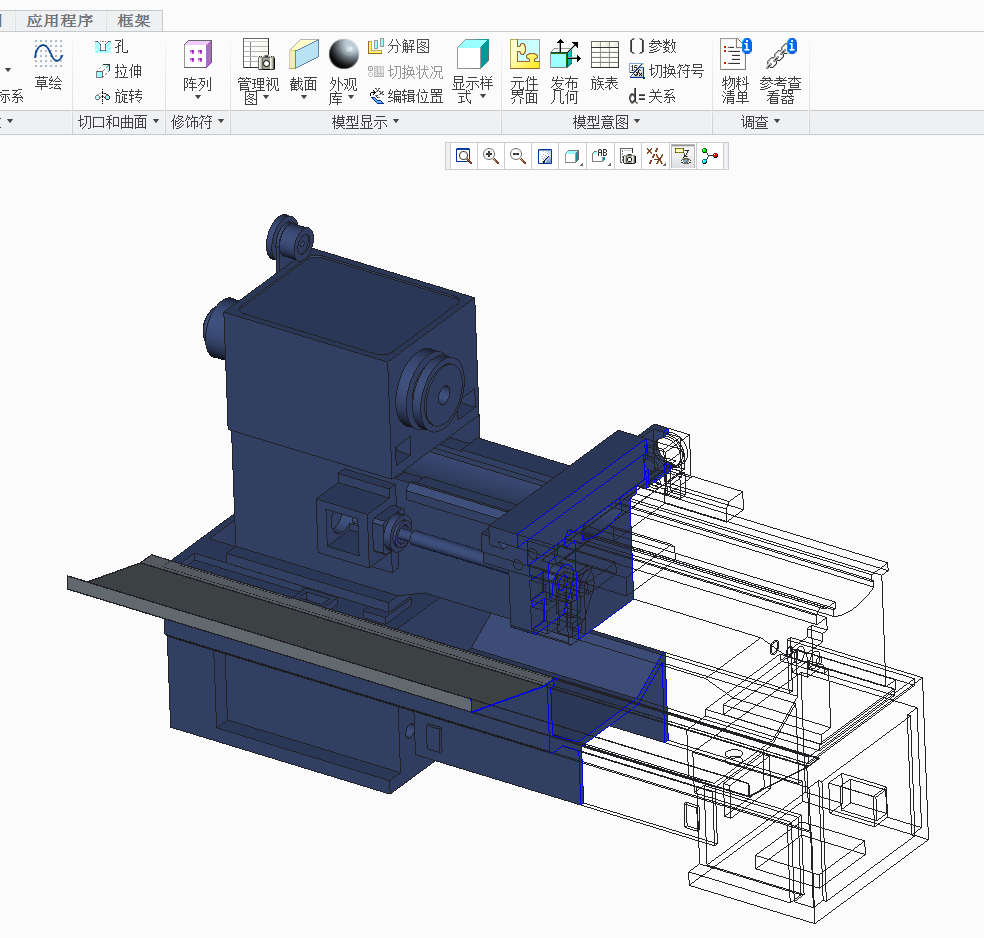Open the 管理视图 ribbon icon
The height and width of the screenshot is (938, 984).
click(x=259, y=55)
